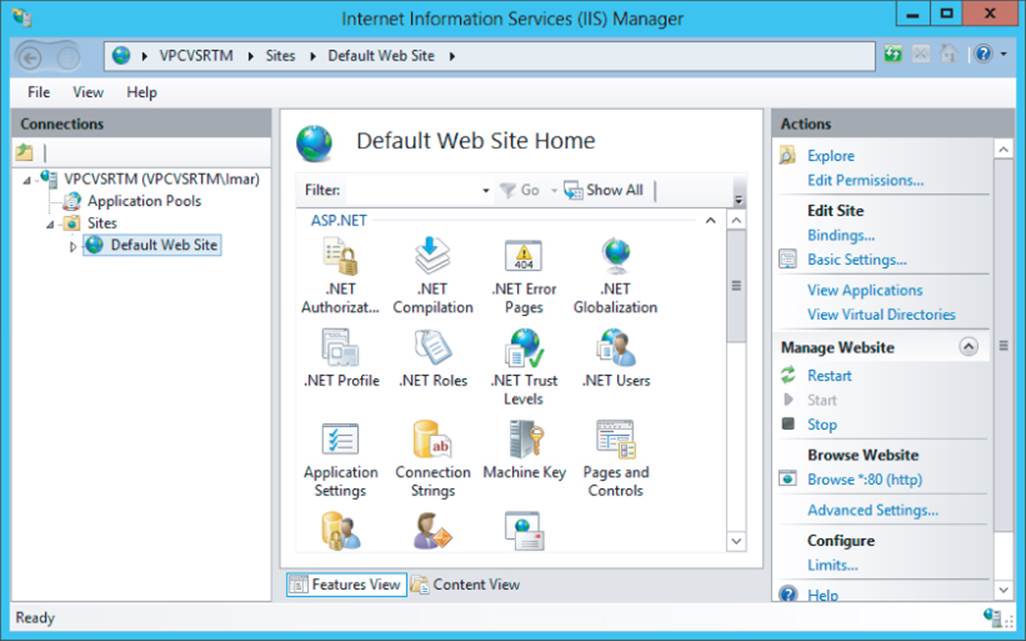Click Sites in the breadcrumb bar
Viewport: 1026px width, 641px height.
(x=280, y=56)
